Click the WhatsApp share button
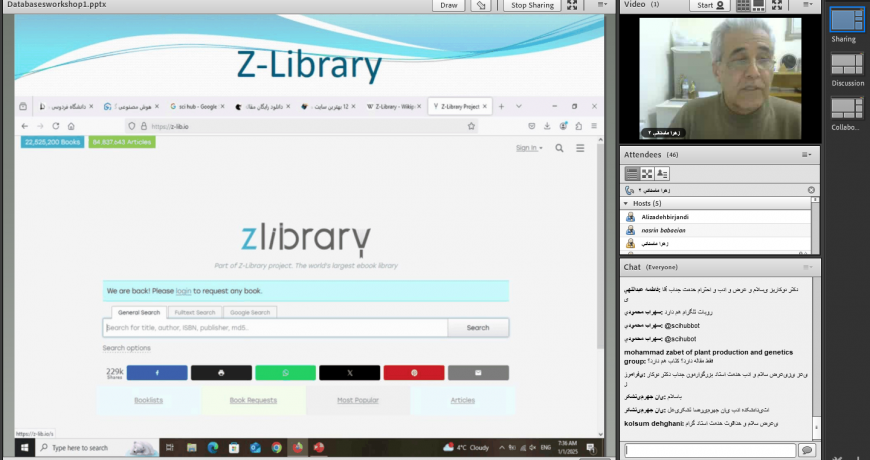The width and height of the screenshot is (870, 460). click(286, 373)
